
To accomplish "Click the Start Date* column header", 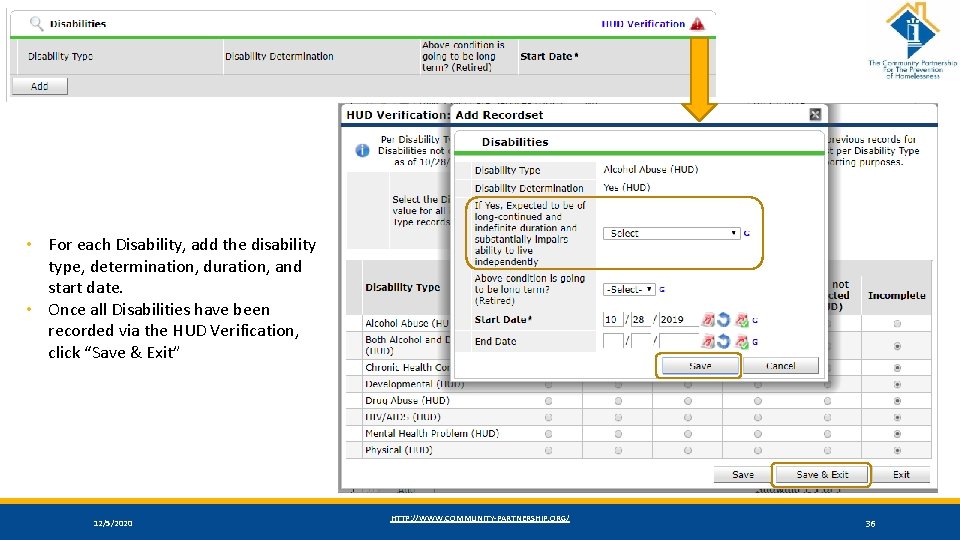I will click(549, 56).
